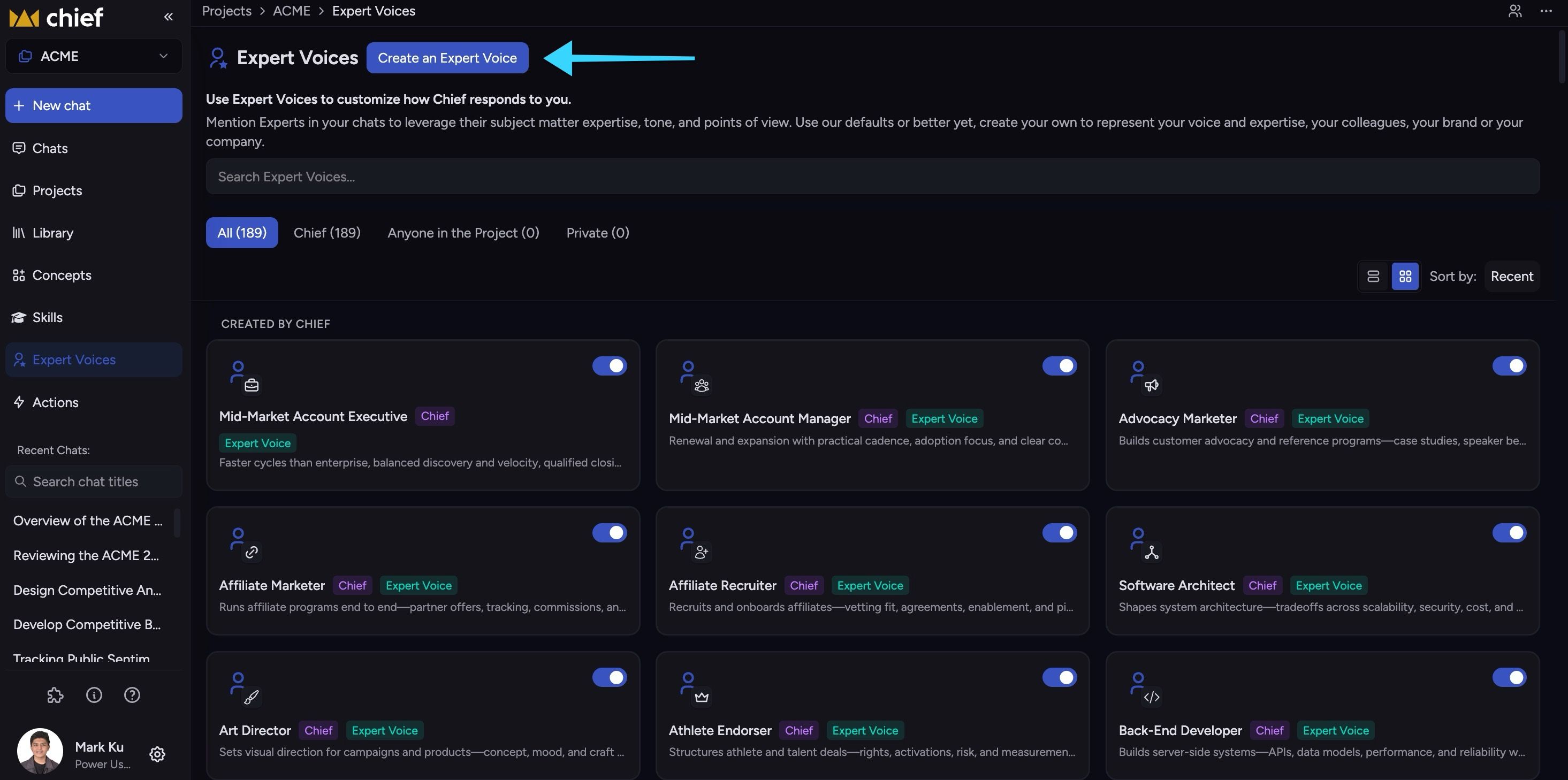The image size is (1568, 780).
Task: Start a New chat
Action: [x=94, y=105]
